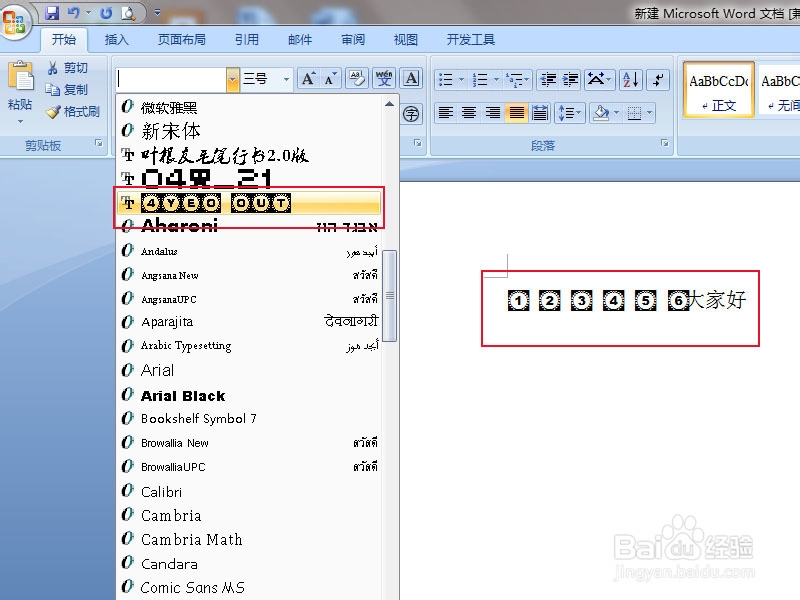Select the Arial Black font
Viewport: 800px width, 600px height.
pyautogui.click(x=183, y=395)
